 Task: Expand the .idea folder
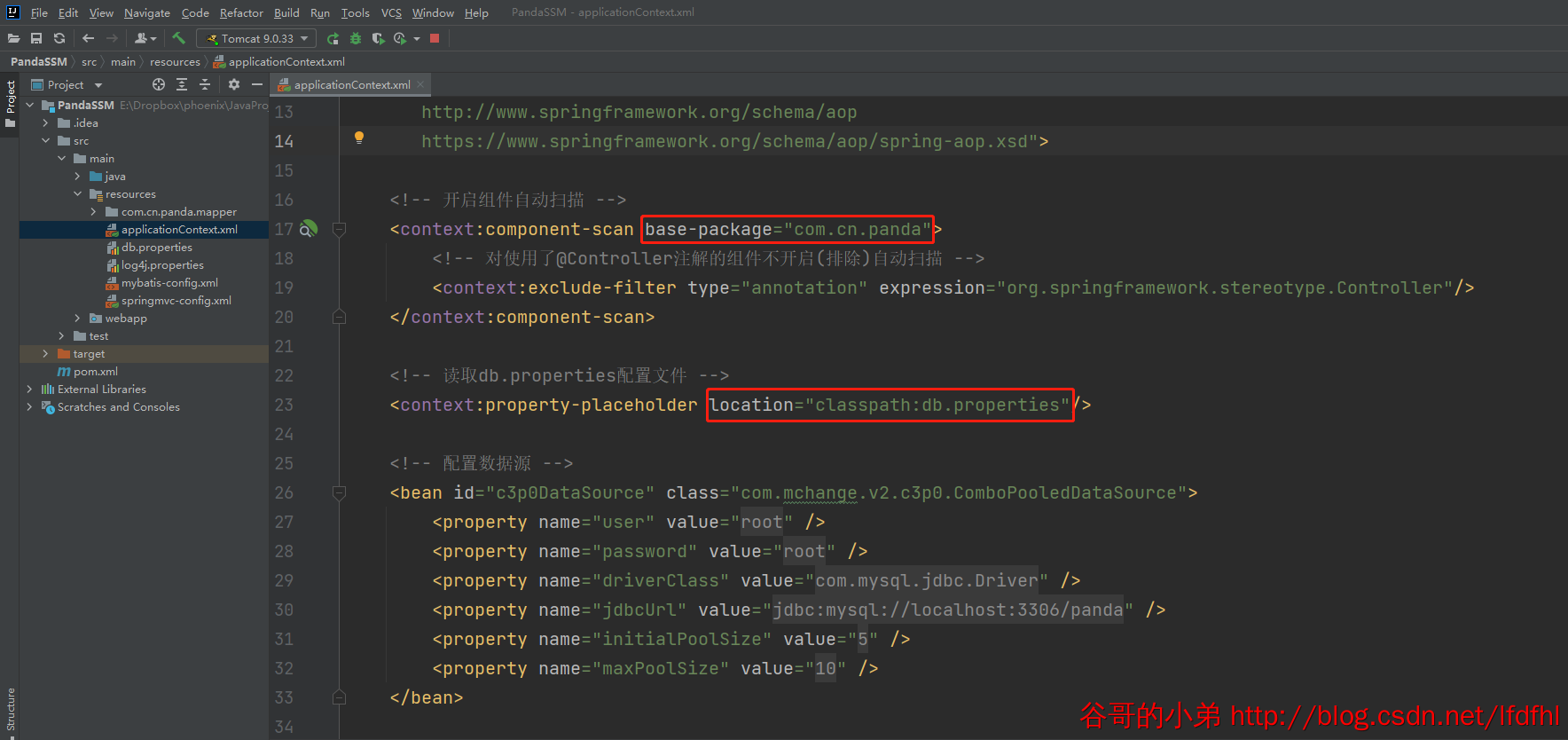point(46,122)
